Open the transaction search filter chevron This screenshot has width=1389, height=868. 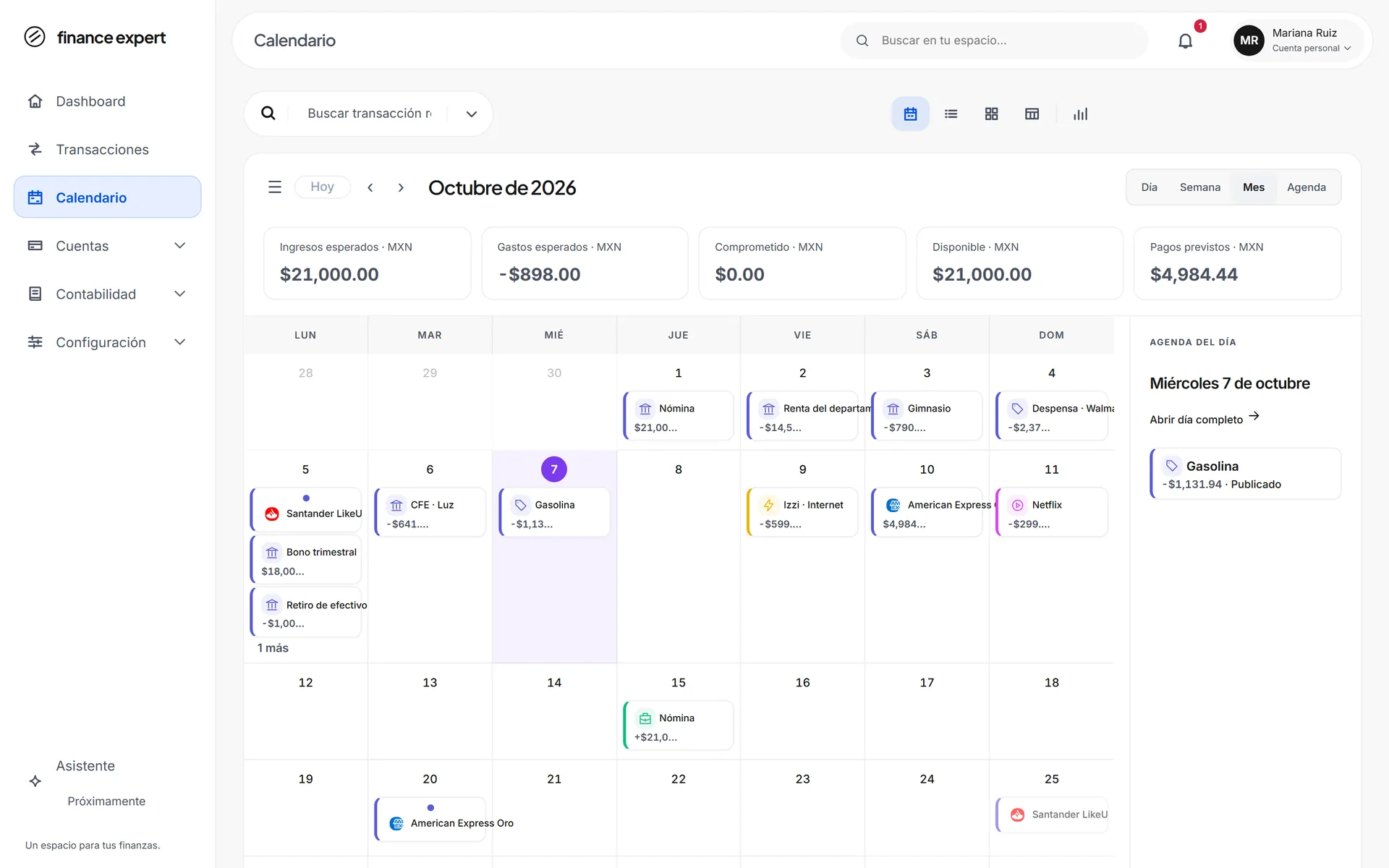pyautogui.click(x=471, y=114)
